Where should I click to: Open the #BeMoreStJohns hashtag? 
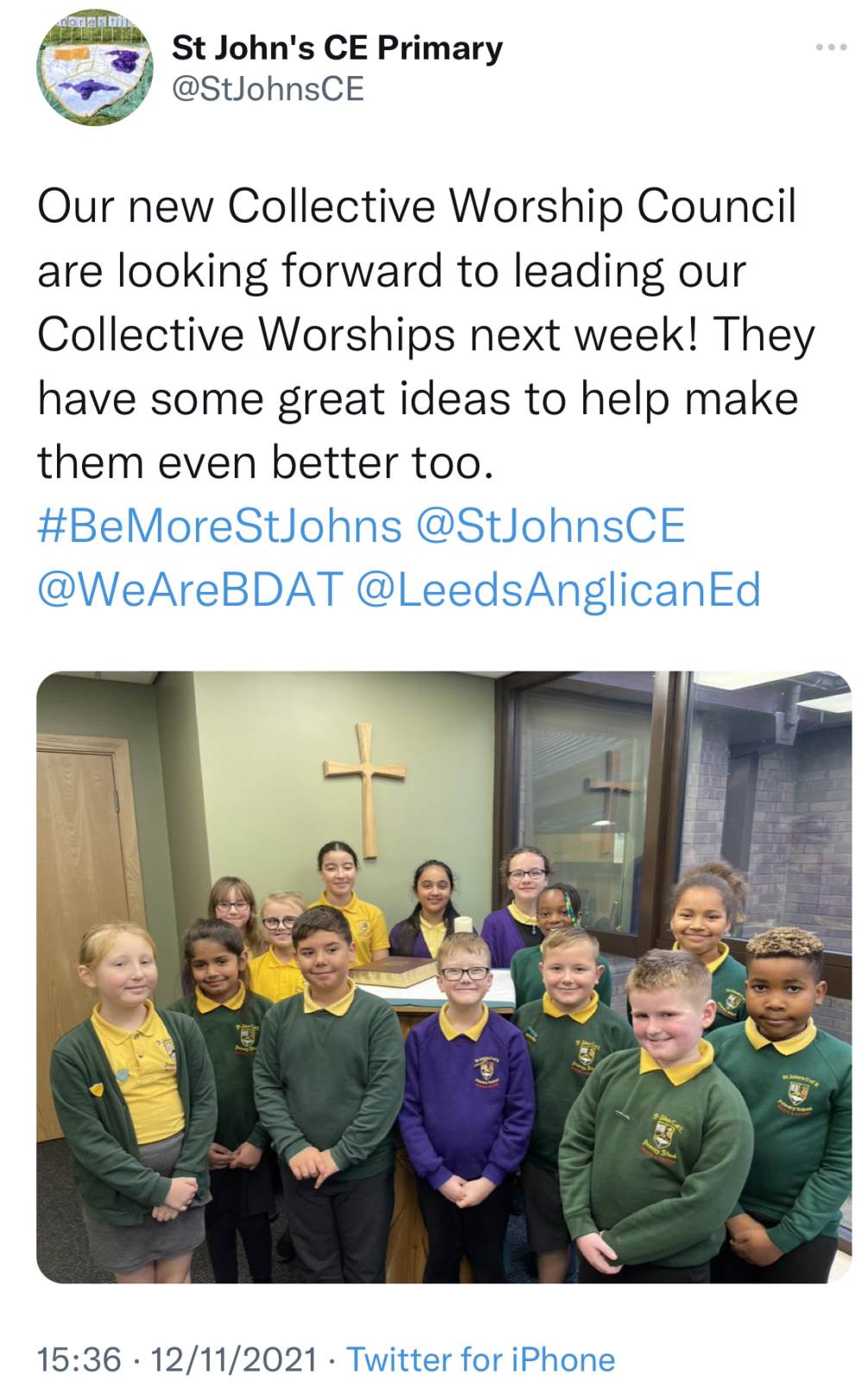(220, 527)
